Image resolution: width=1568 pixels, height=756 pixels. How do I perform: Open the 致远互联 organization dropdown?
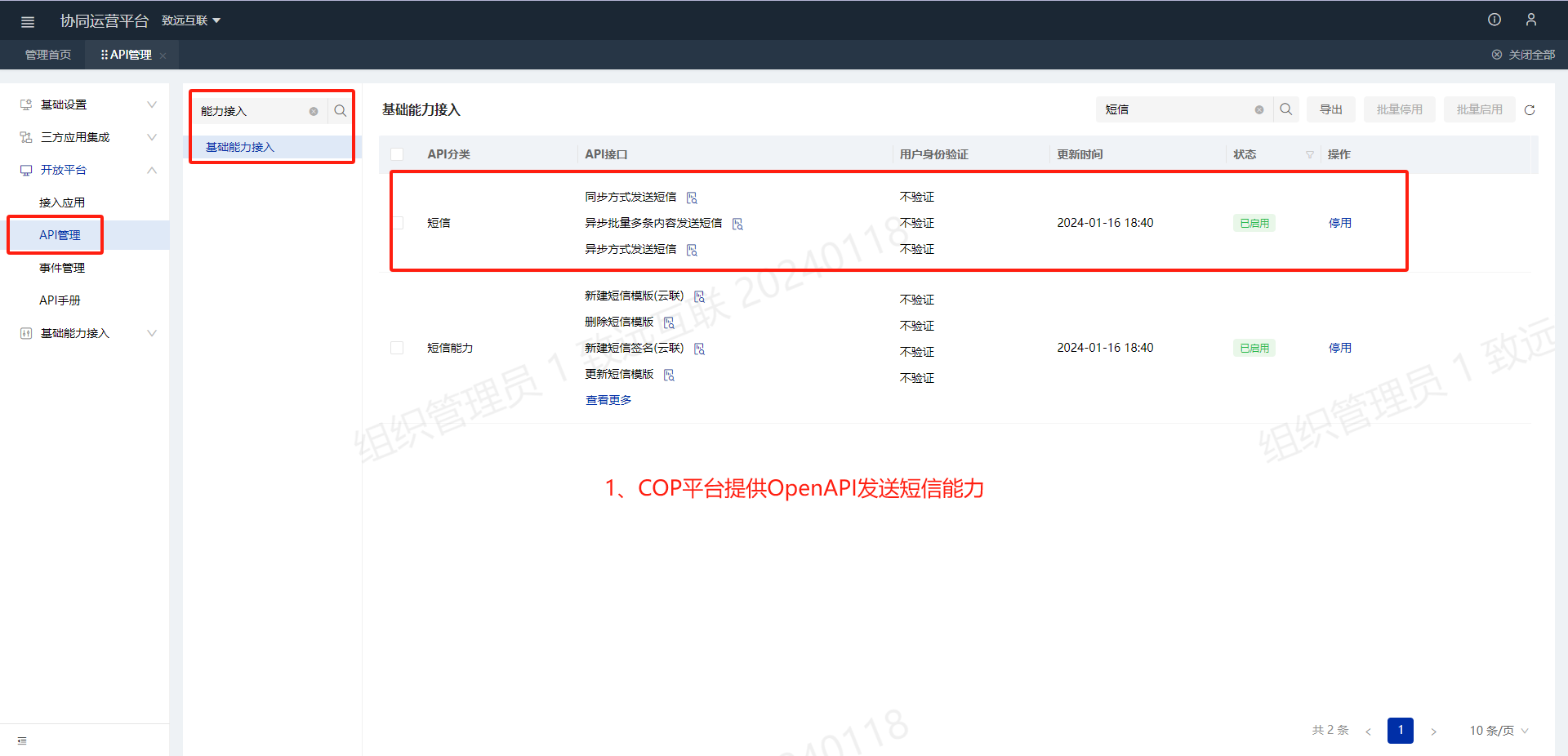point(191,20)
